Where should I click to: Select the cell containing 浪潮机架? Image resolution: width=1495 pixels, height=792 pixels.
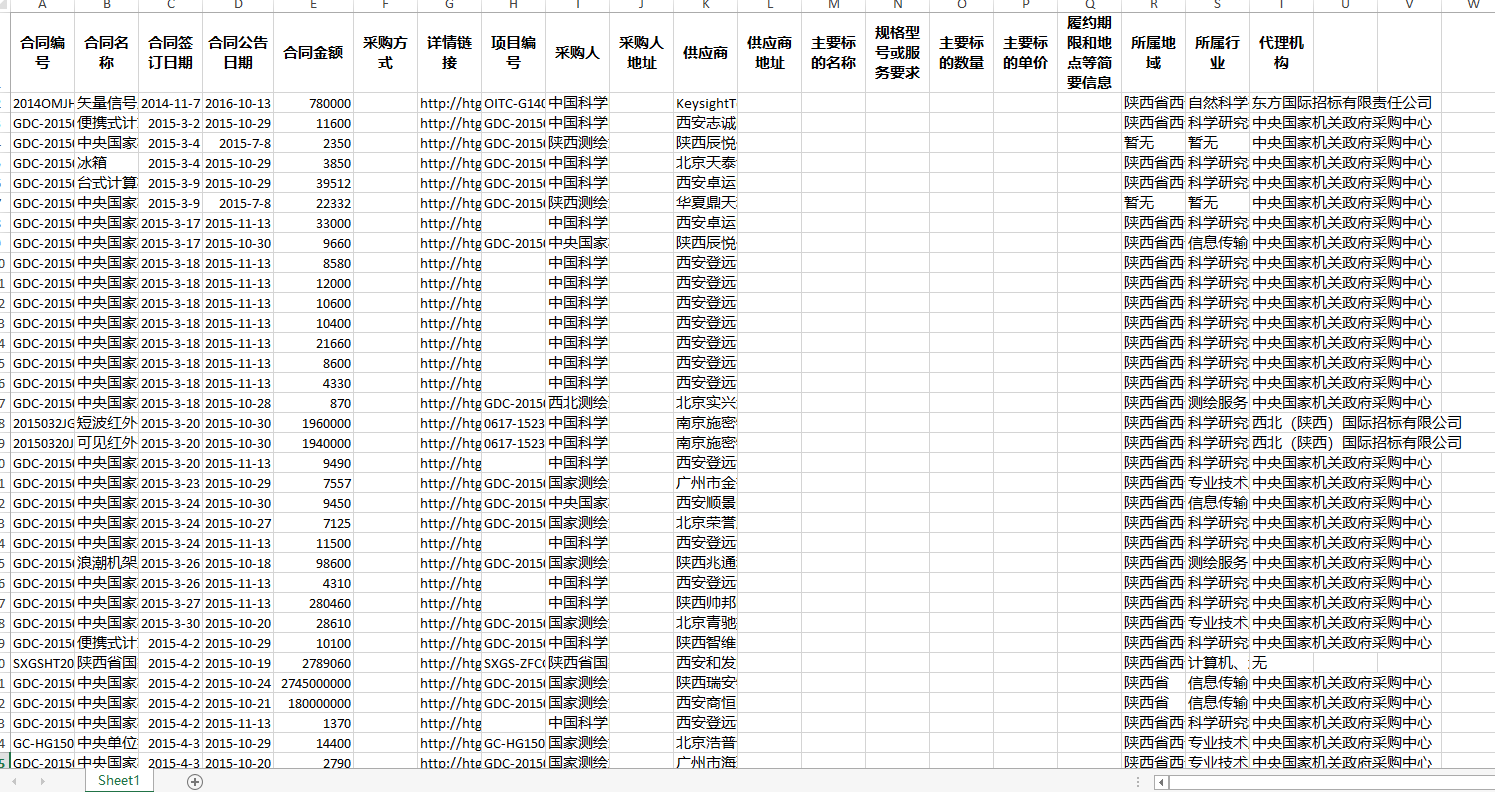pos(106,563)
